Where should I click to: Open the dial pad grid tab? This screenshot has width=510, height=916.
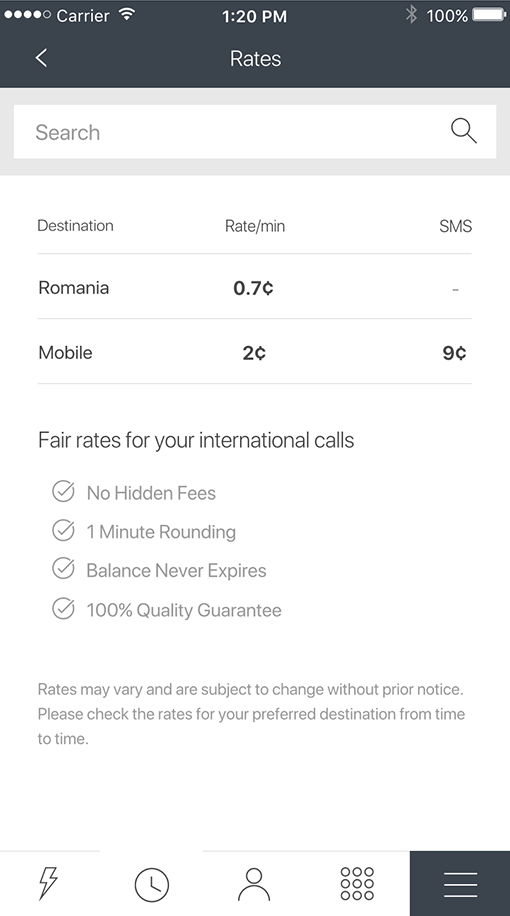coord(357,883)
